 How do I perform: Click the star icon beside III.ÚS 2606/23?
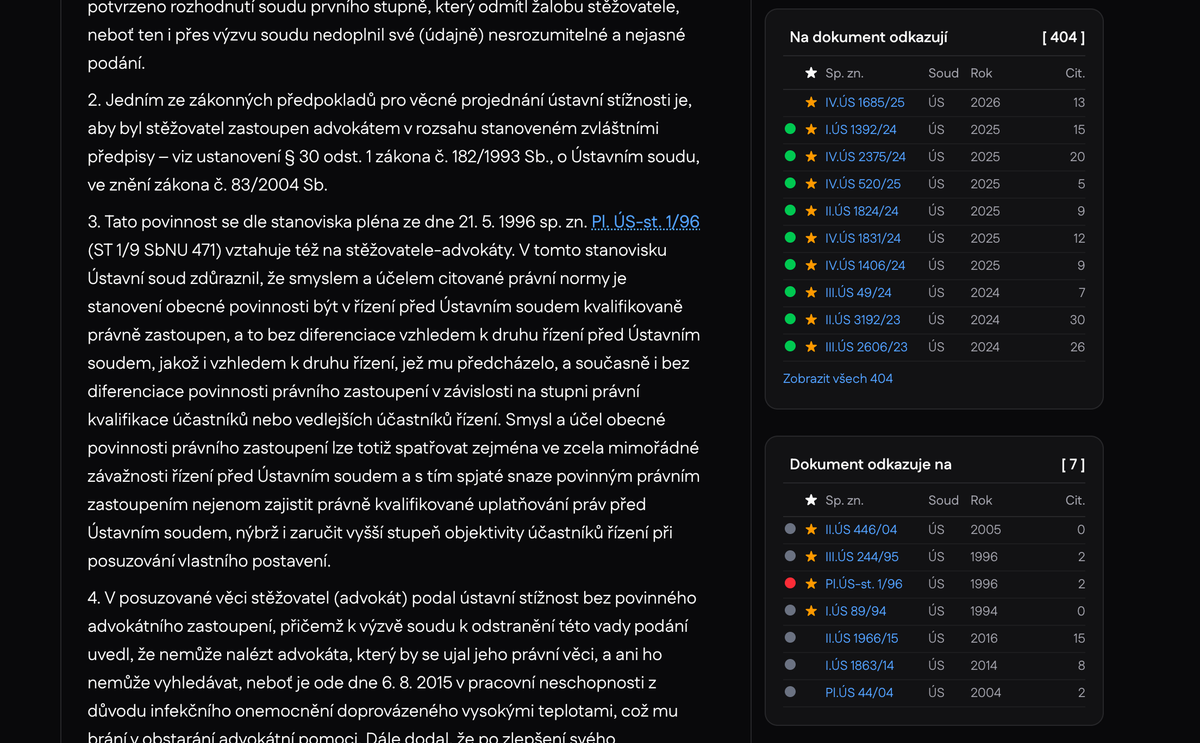[811, 347]
